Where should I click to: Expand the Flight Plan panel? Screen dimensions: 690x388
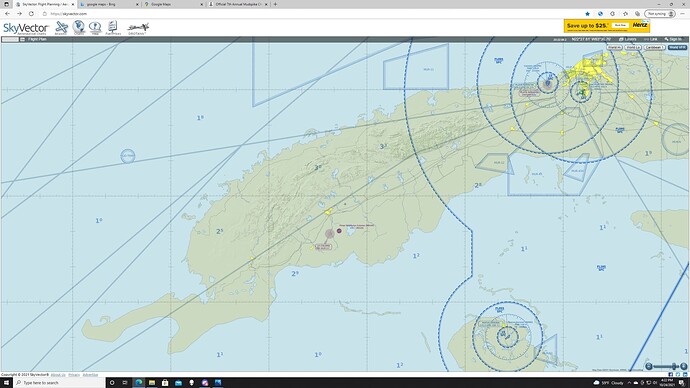point(37,39)
